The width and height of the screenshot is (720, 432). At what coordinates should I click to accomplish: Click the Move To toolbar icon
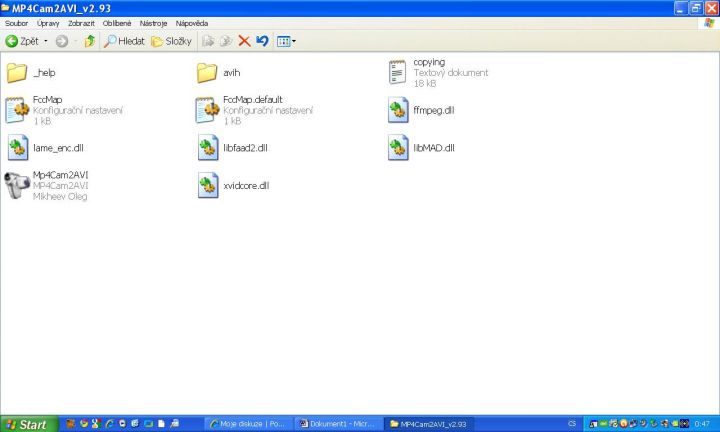click(208, 41)
